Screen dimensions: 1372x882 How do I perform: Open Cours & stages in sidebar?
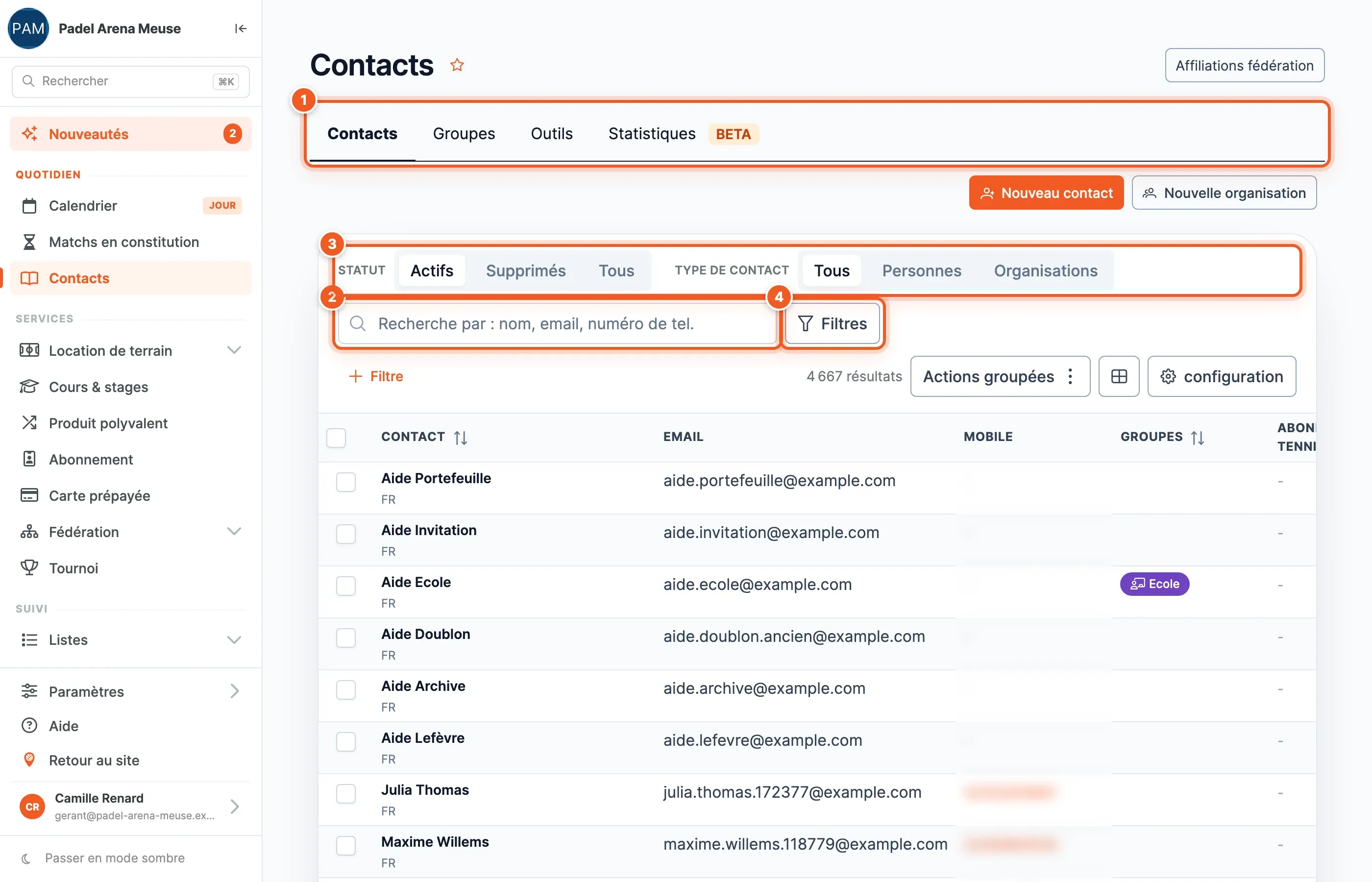coord(130,387)
